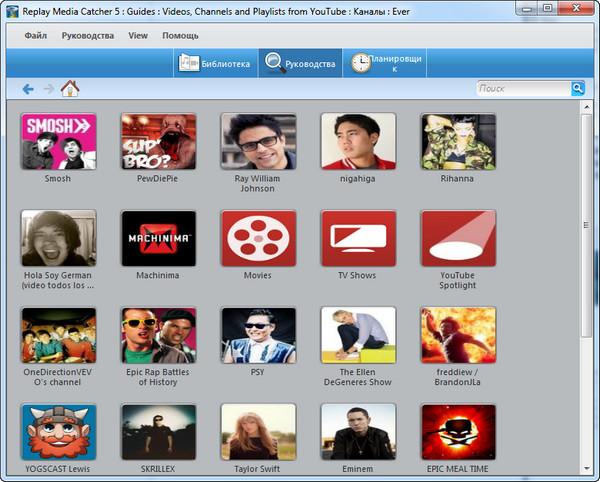Open the Файл menu
This screenshot has height=482, width=600.
tap(35, 35)
